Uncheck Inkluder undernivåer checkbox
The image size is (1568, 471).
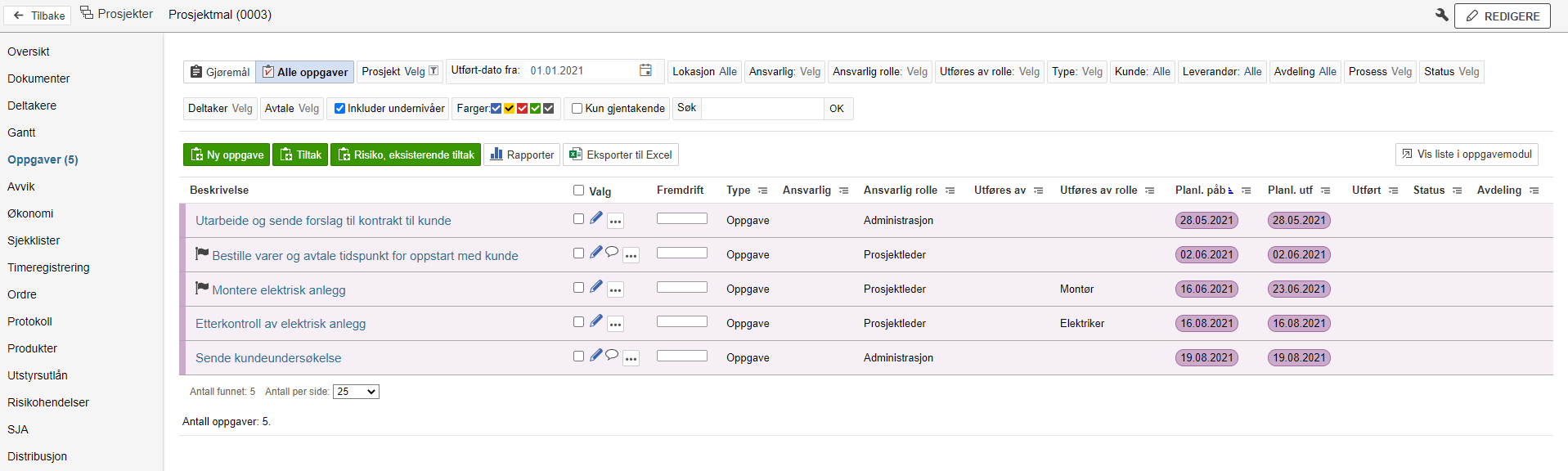(340, 108)
